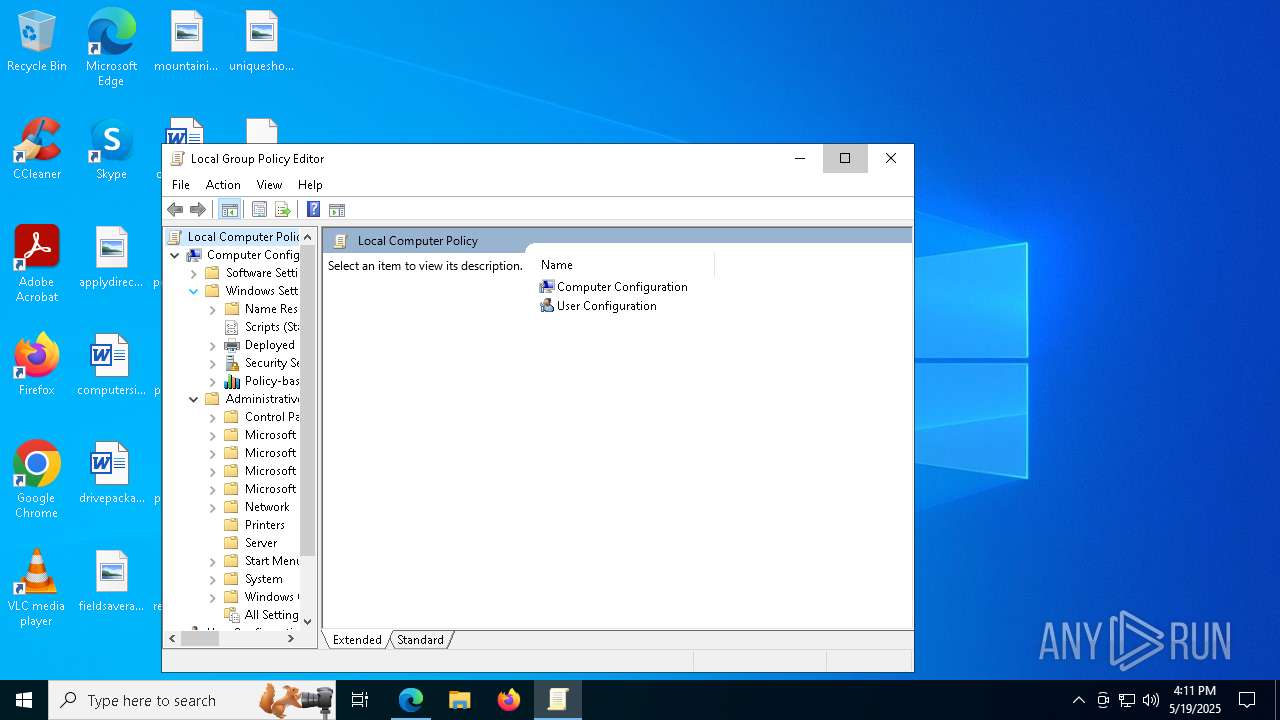Toggle the Show/Hide Action Pane icon
The height and width of the screenshot is (720, 1280).
(337, 210)
